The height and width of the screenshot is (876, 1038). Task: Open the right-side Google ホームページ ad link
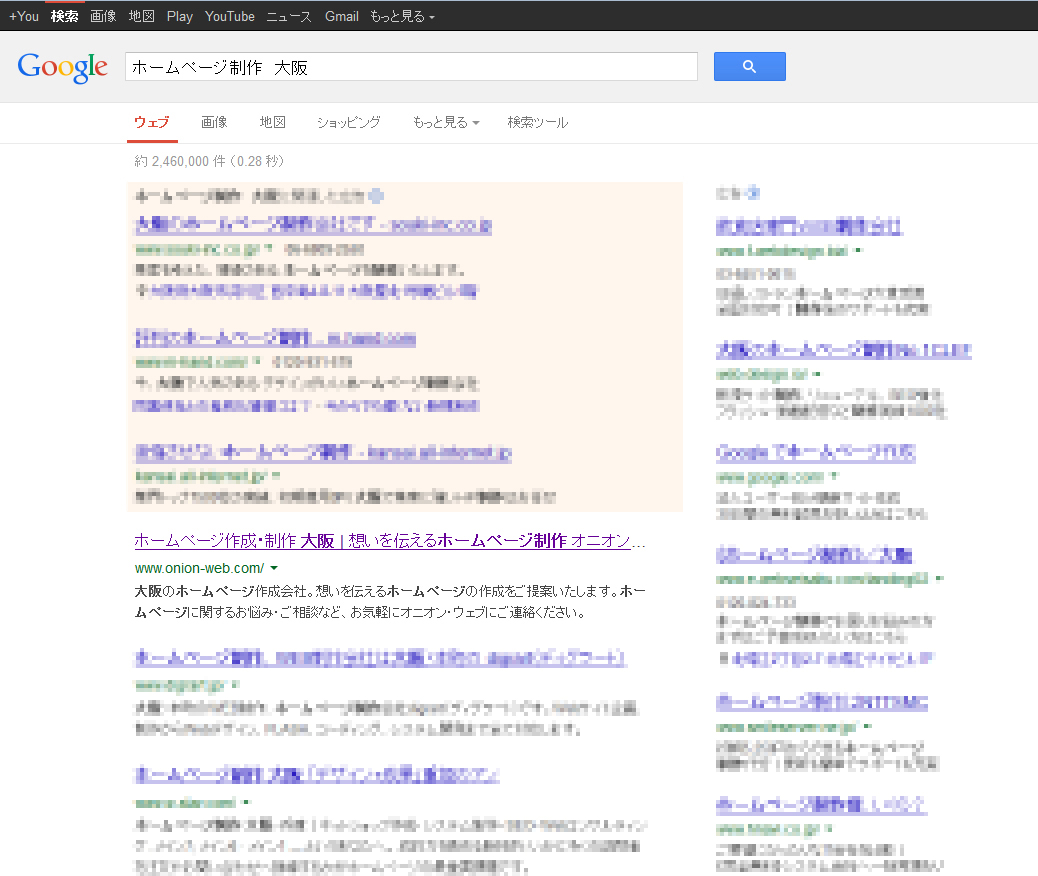(815, 453)
